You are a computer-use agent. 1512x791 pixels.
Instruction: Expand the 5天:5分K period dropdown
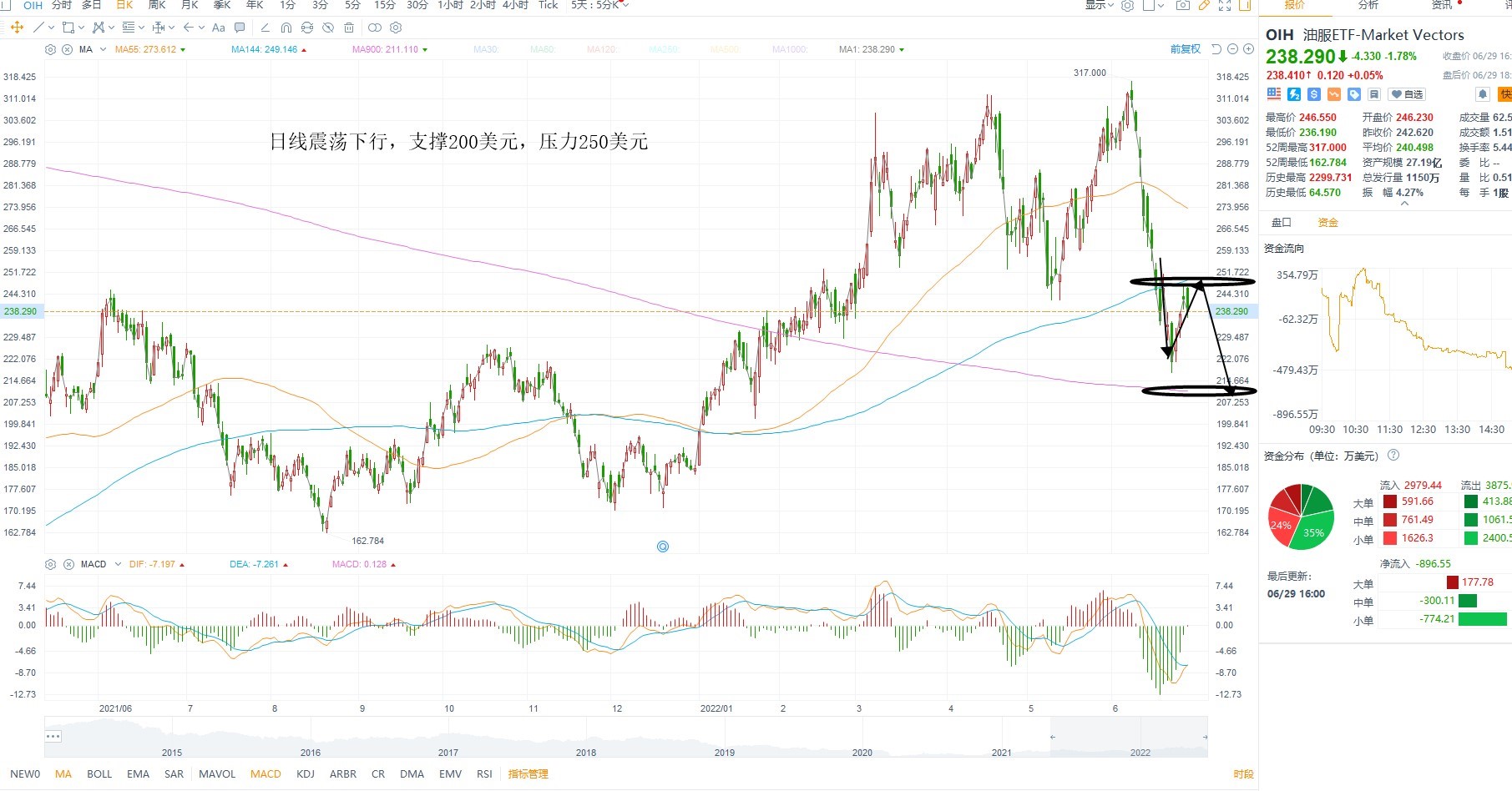click(x=600, y=5)
